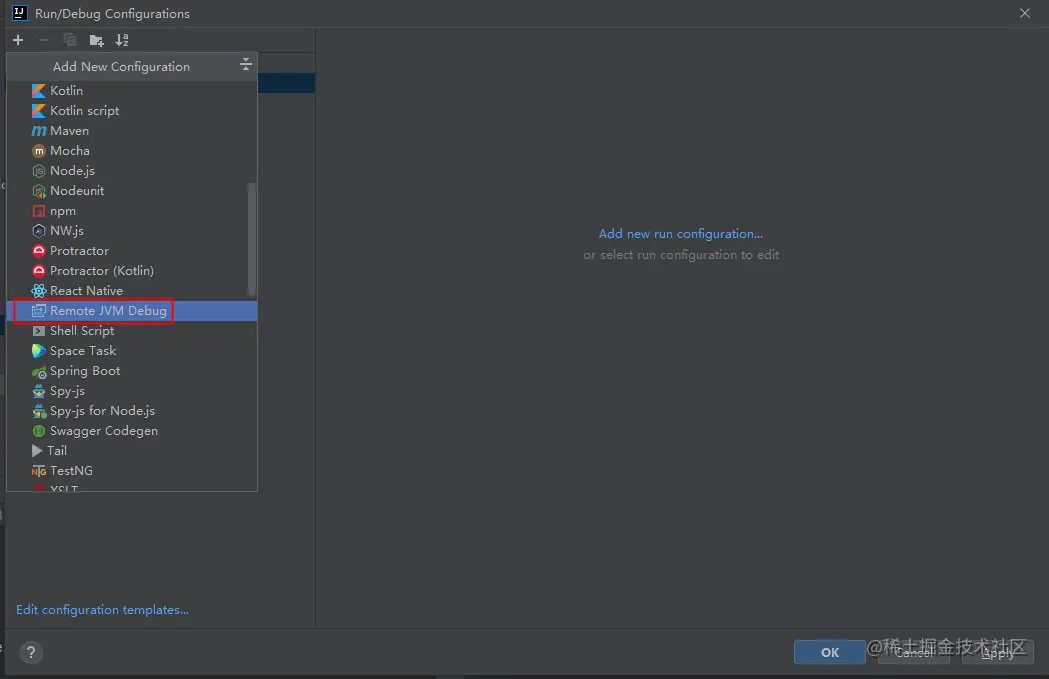This screenshot has width=1049, height=679.
Task: Click the Shell Script icon
Action: coord(39,330)
